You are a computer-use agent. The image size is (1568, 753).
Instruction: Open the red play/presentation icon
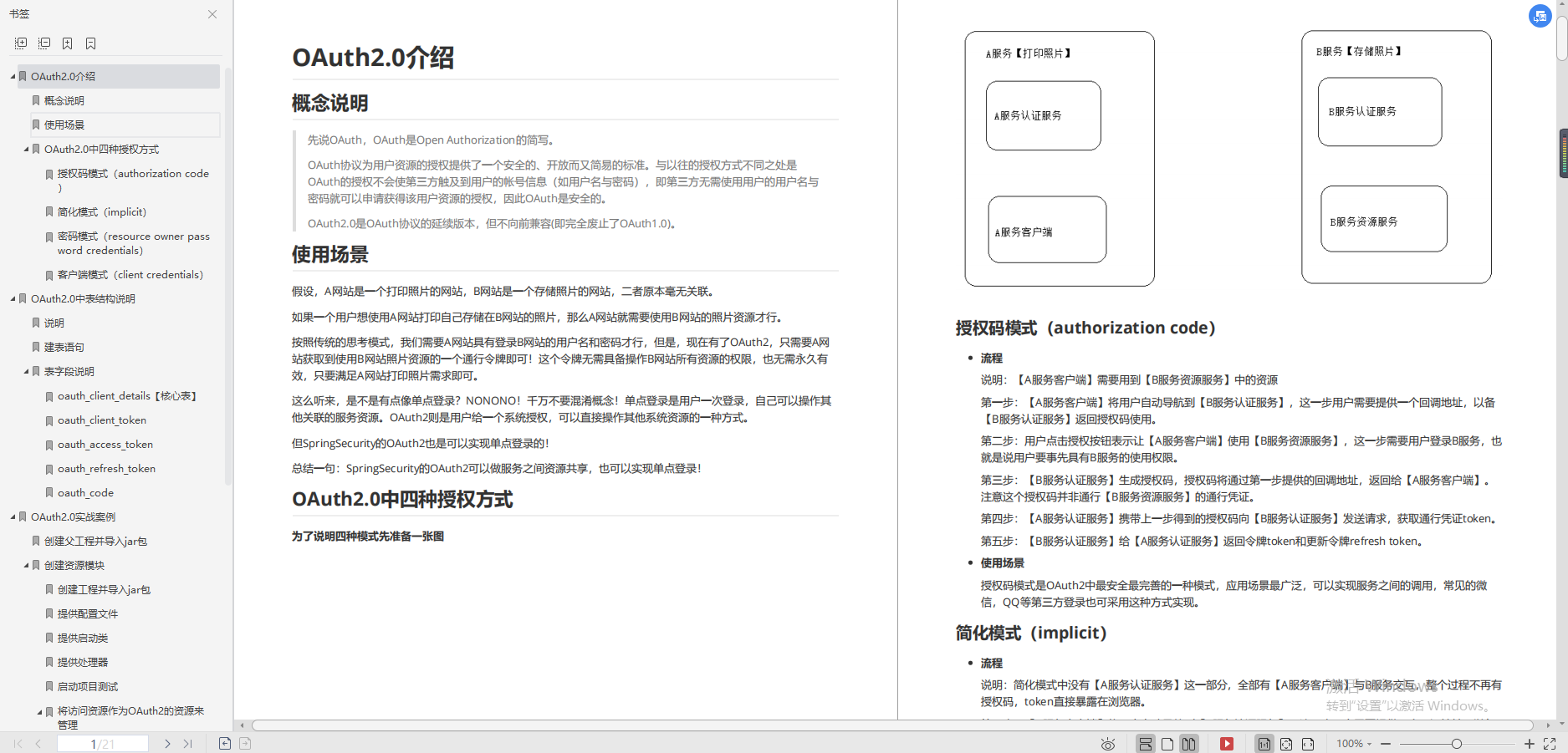pos(1227,744)
